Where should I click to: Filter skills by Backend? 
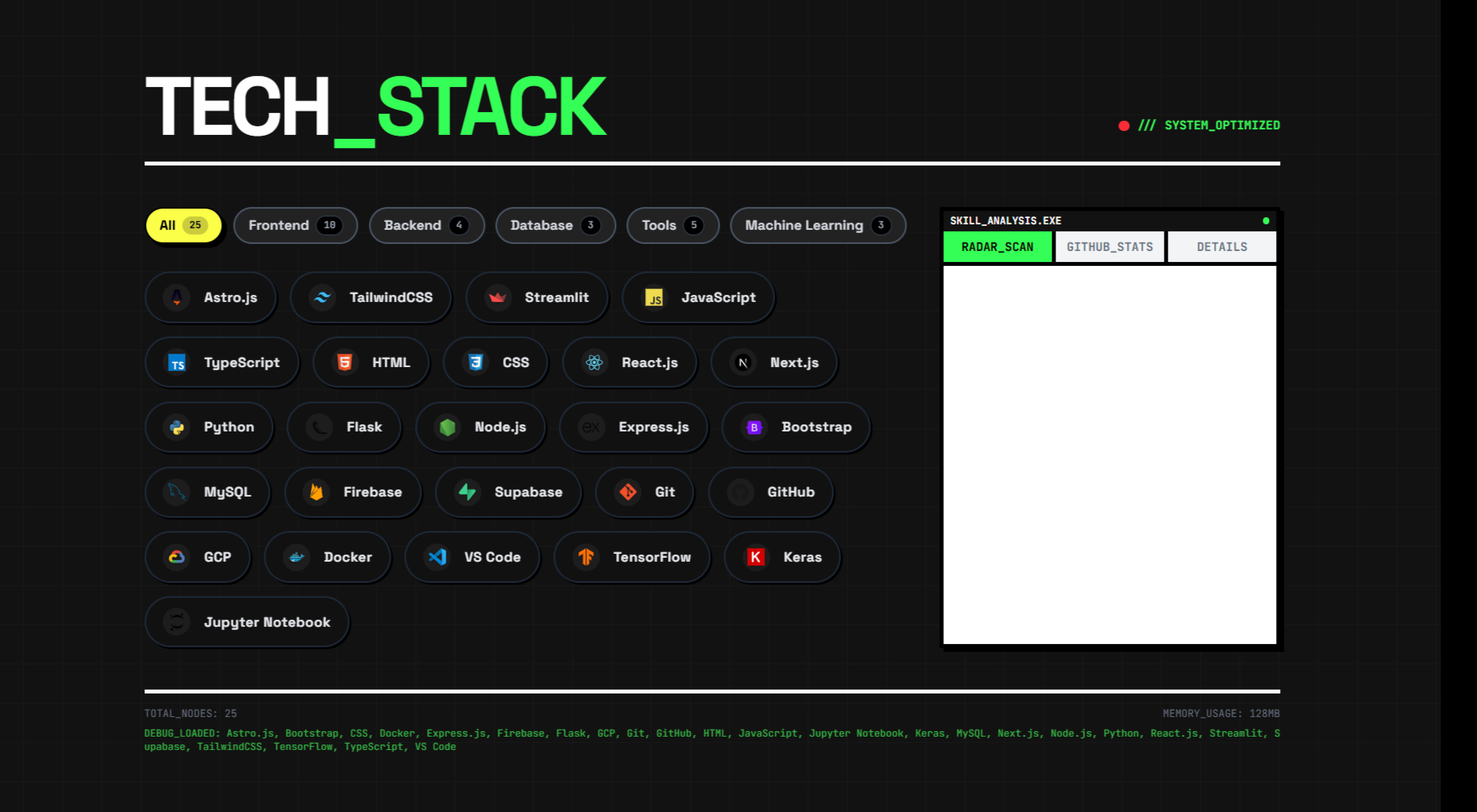[426, 225]
